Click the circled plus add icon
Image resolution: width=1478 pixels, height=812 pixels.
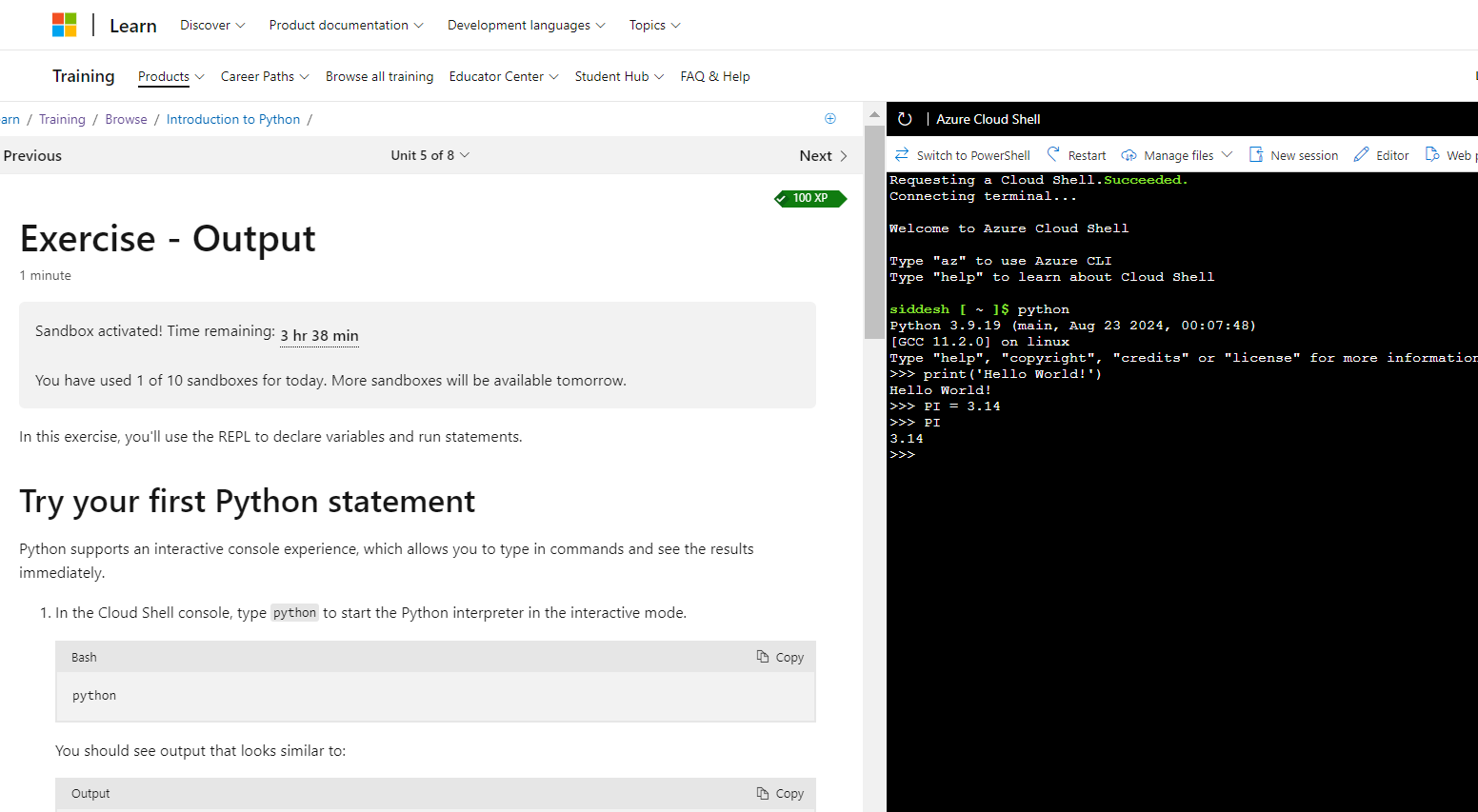[830, 118]
